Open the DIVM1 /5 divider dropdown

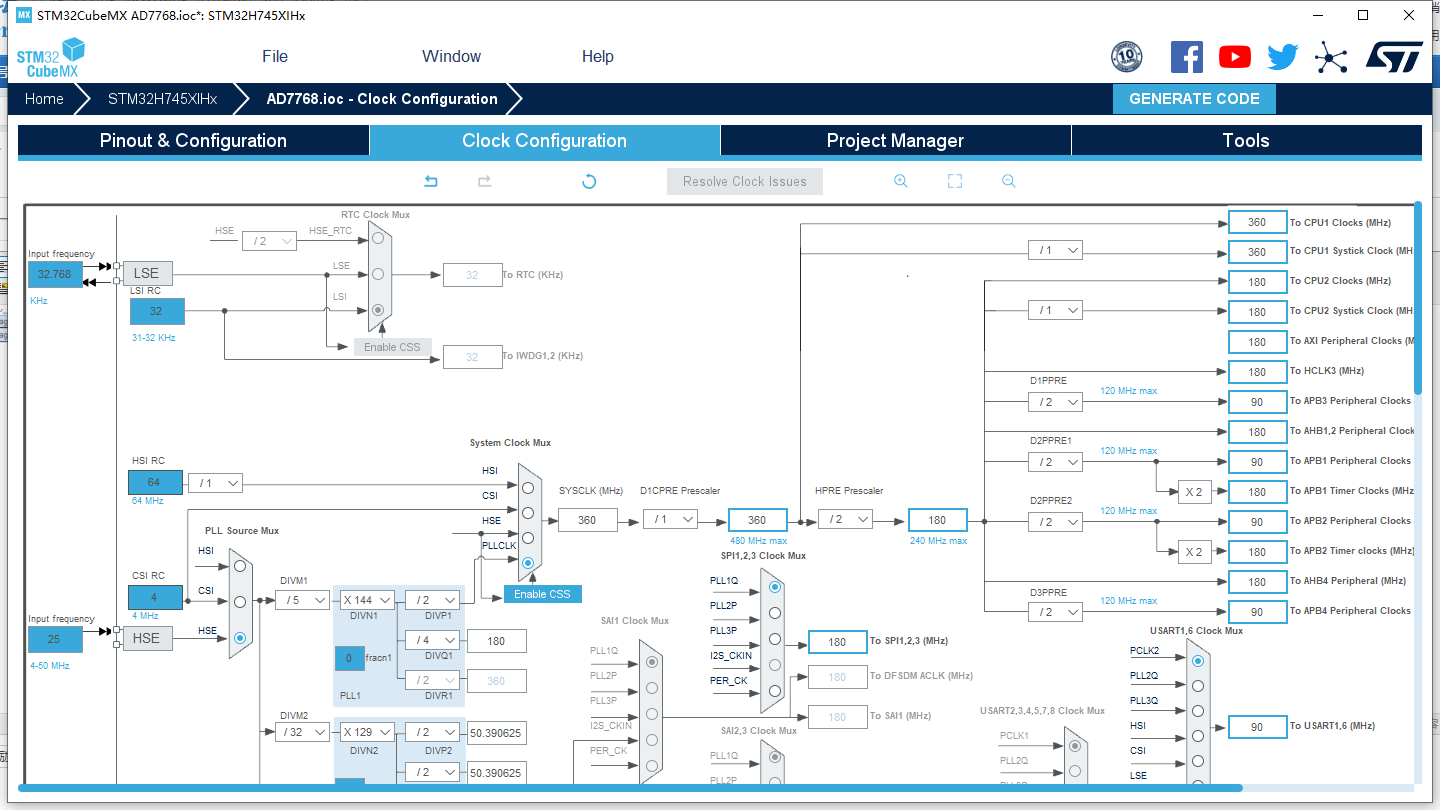click(302, 600)
